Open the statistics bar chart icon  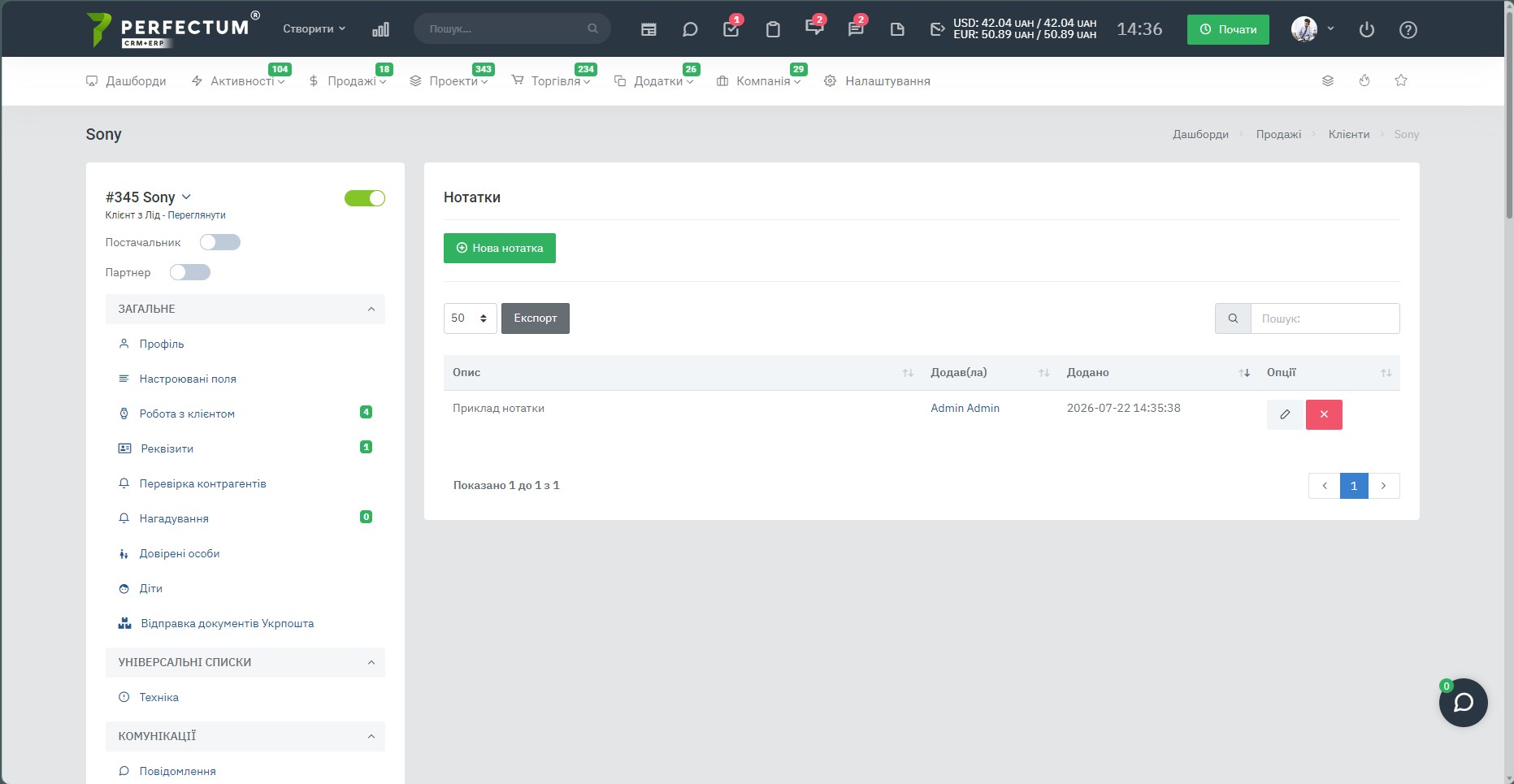coord(380,29)
